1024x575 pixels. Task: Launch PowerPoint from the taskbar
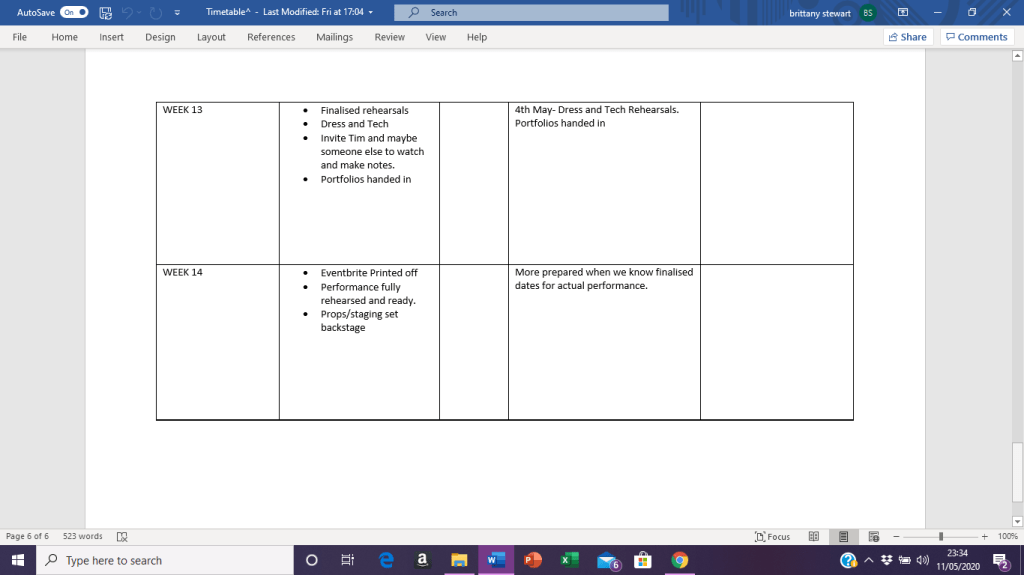(532, 560)
